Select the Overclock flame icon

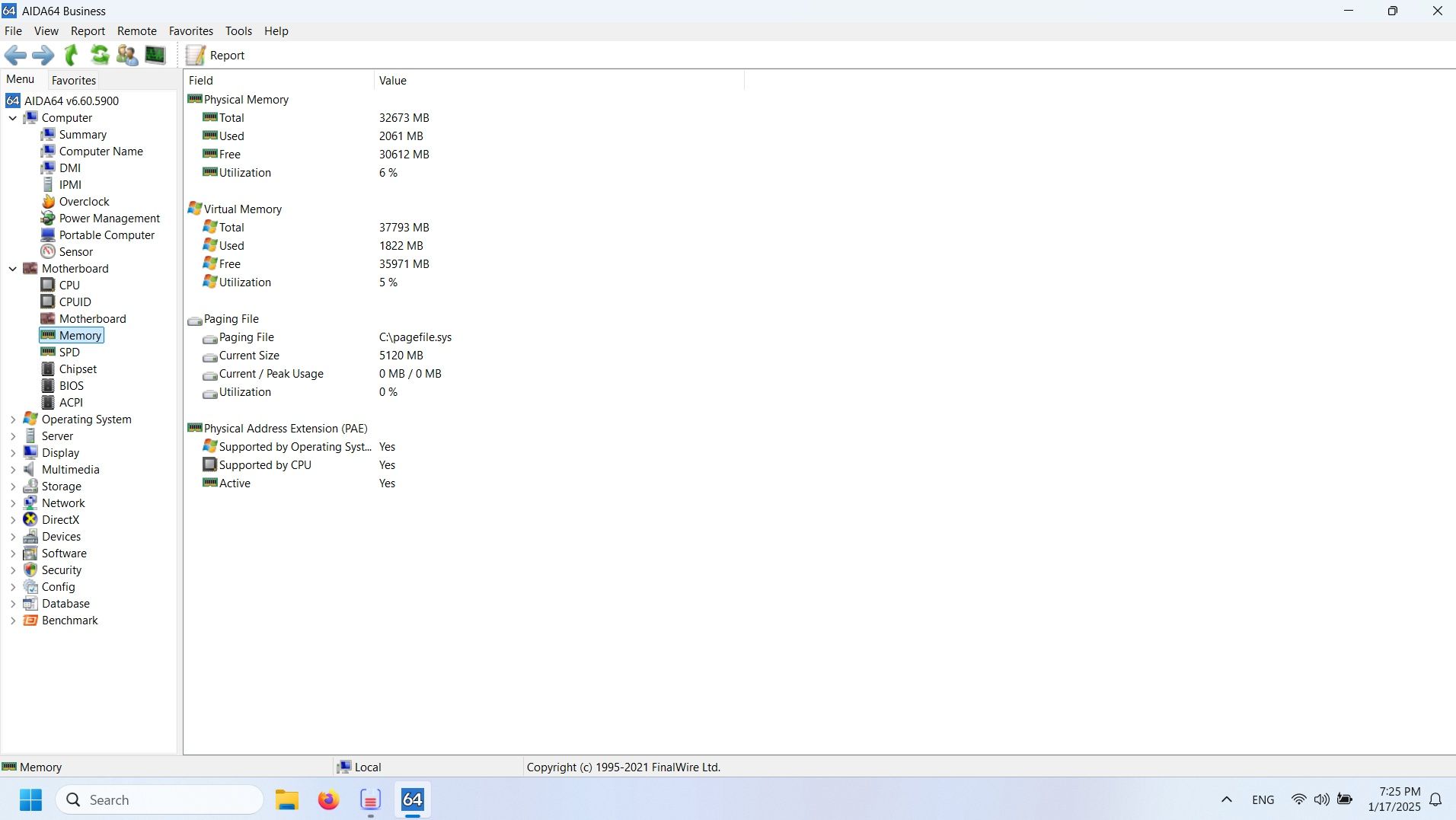(x=48, y=202)
